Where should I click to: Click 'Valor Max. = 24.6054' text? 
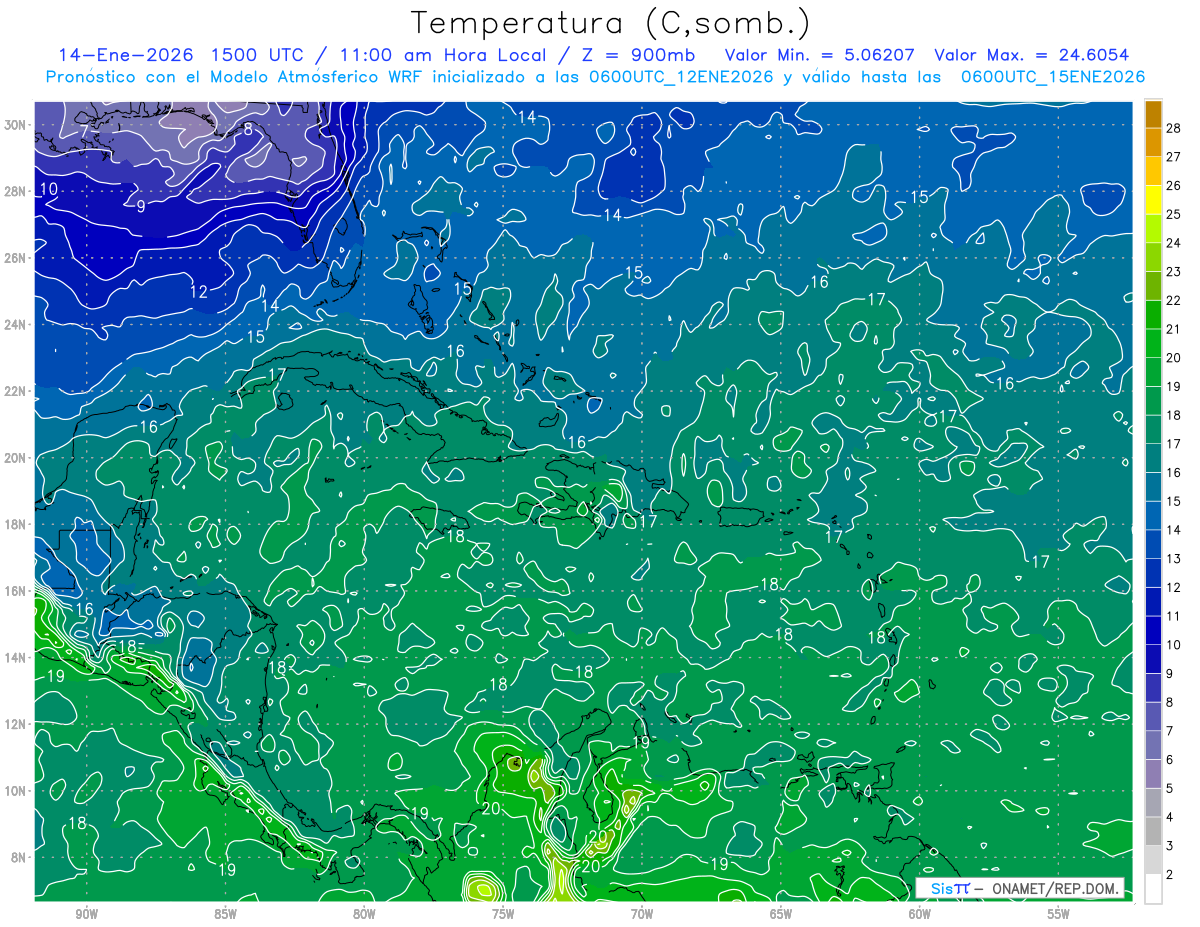point(1031,55)
